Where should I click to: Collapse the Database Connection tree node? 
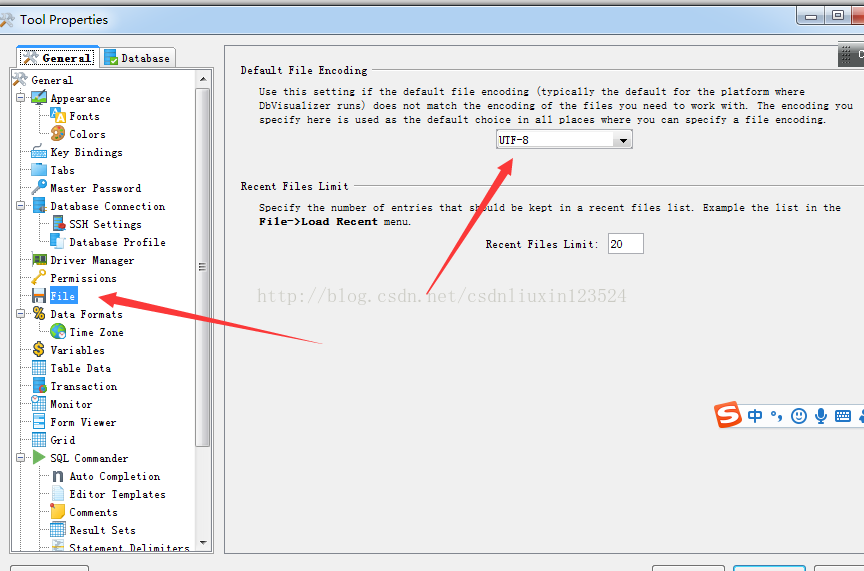tap(20, 206)
